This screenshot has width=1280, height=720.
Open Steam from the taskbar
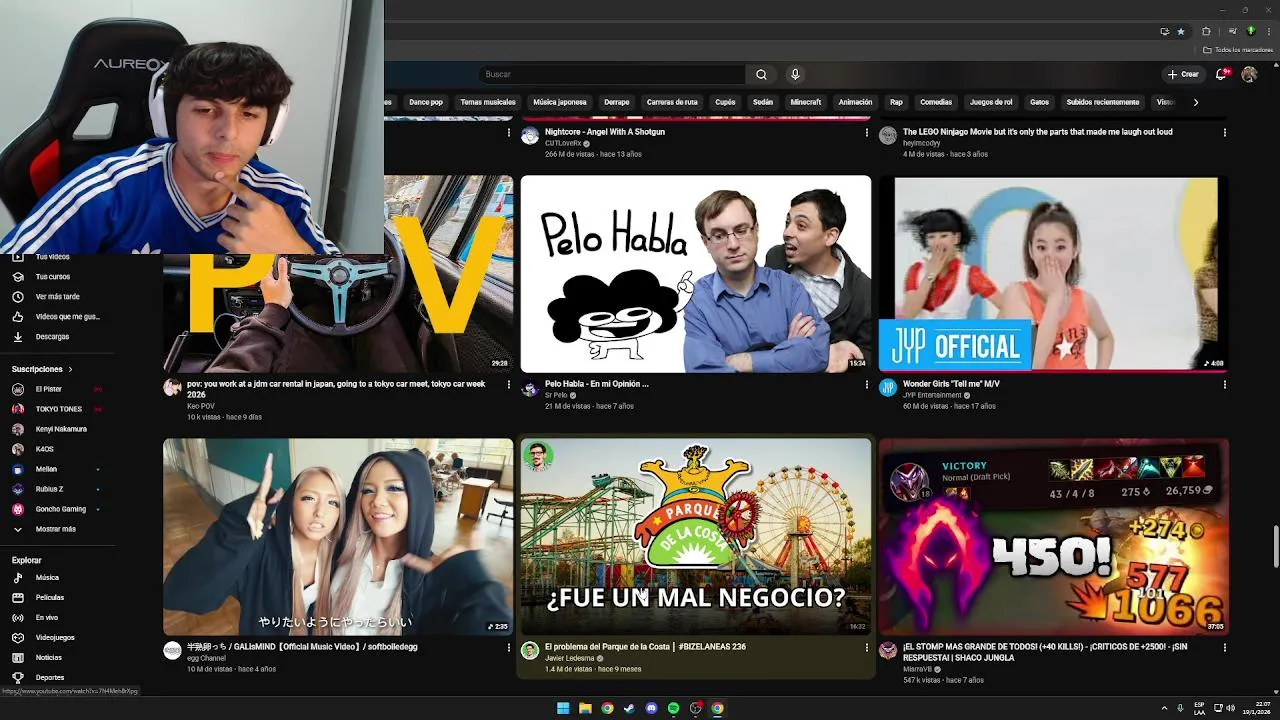click(x=629, y=708)
